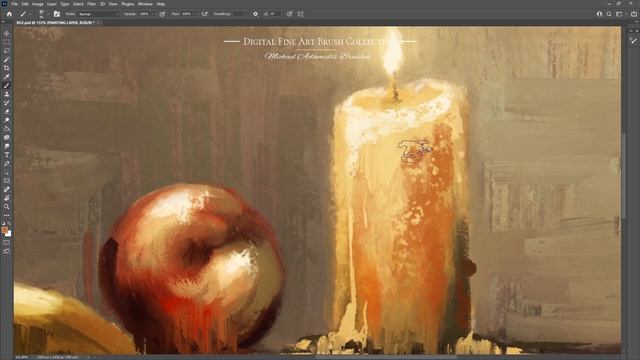640x360 pixels.
Task: Close the open document tab
Action: (98, 22)
